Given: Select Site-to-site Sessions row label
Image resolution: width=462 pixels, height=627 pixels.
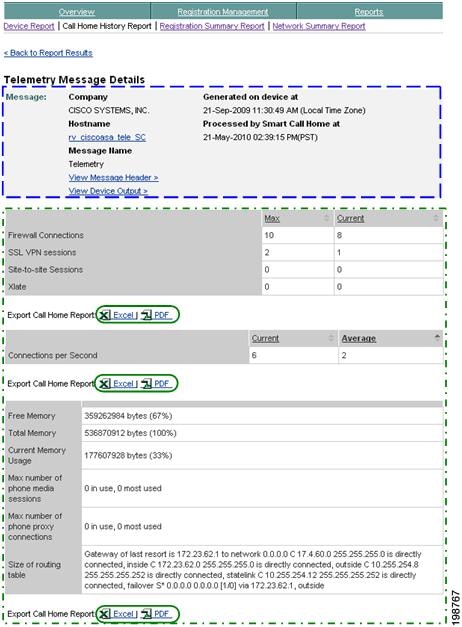Looking at the screenshot, I should (x=45, y=270).
